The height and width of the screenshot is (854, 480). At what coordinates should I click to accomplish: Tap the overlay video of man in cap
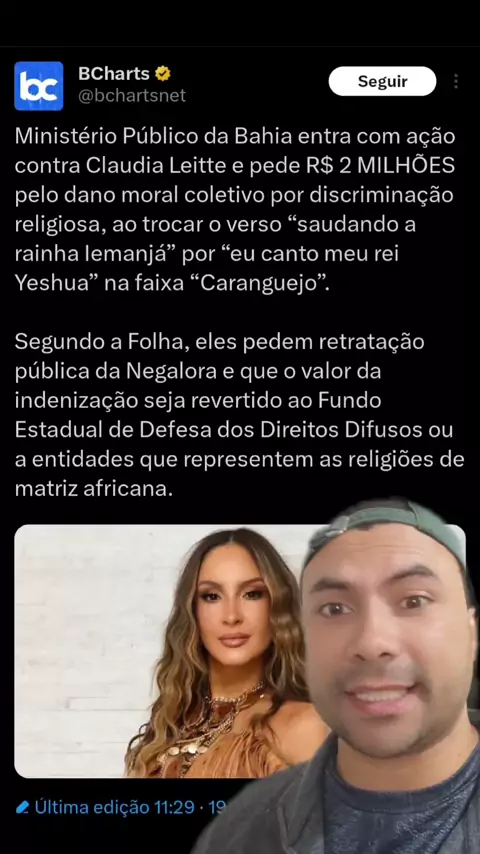pos(360,675)
